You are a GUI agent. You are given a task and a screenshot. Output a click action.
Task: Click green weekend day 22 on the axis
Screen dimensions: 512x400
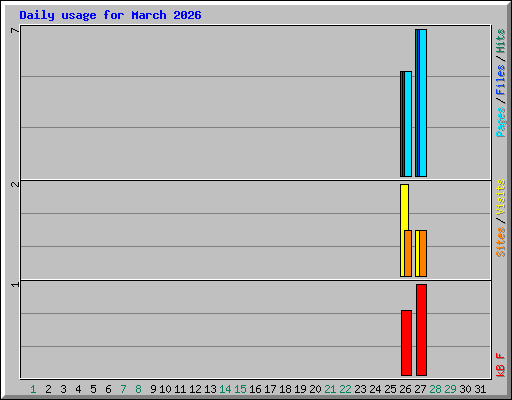click(345, 389)
